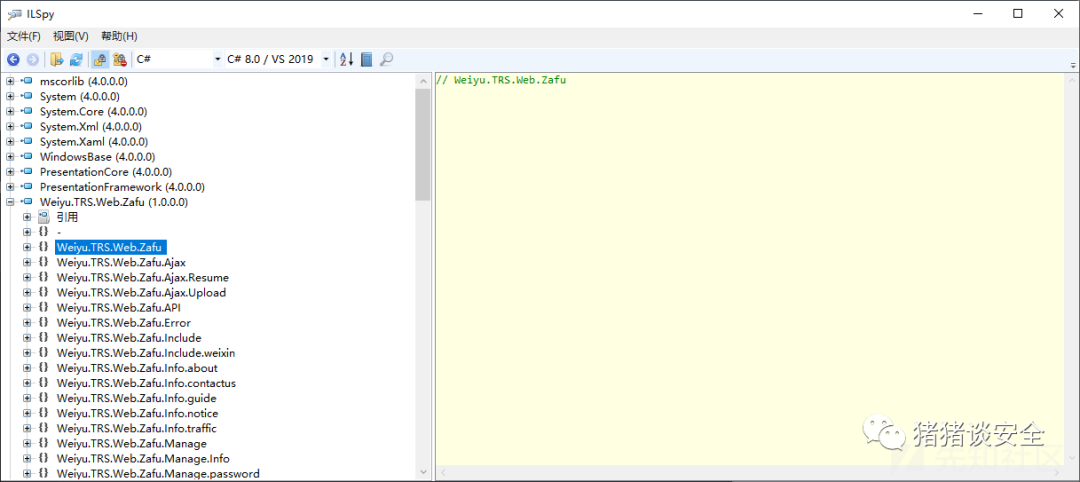Select WindowsBase (4.0.0.0) in tree
The height and width of the screenshot is (482, 1080).
[x=97, y=157]
